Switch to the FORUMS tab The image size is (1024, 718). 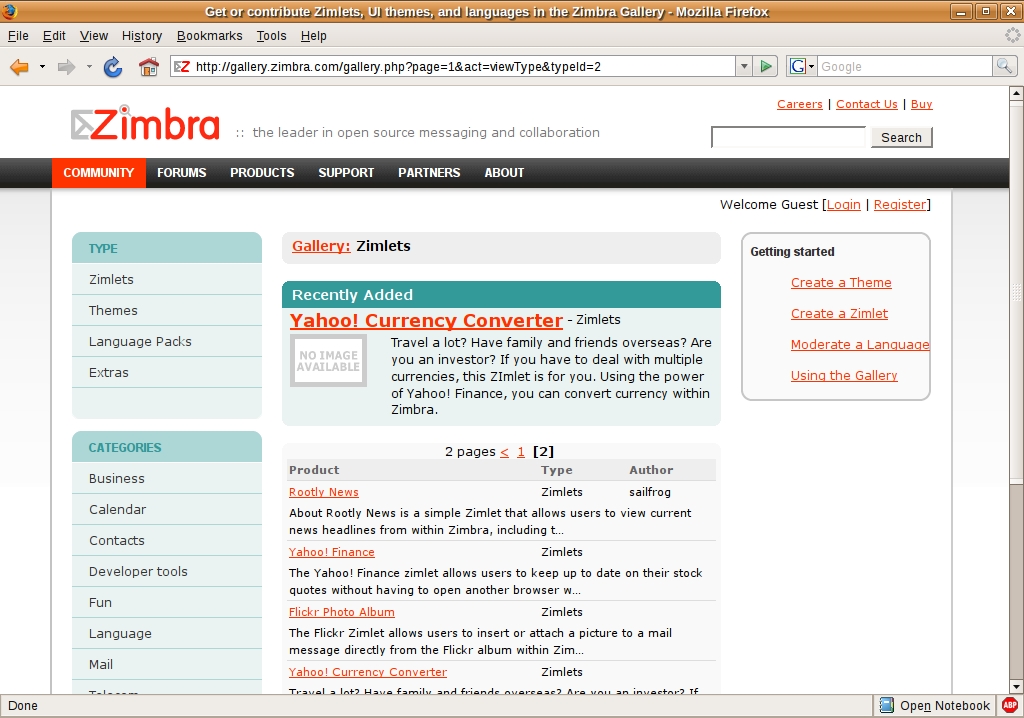pos(181,172)
